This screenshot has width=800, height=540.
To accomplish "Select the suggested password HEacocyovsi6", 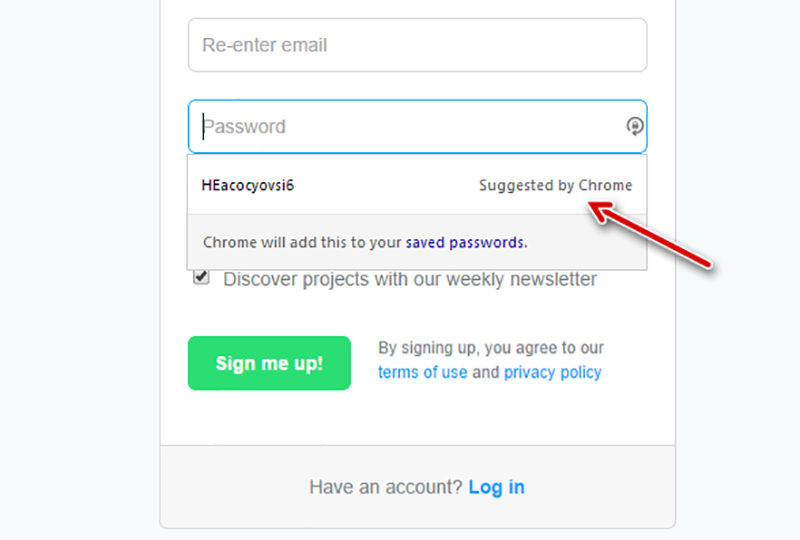I will (247, 185).
